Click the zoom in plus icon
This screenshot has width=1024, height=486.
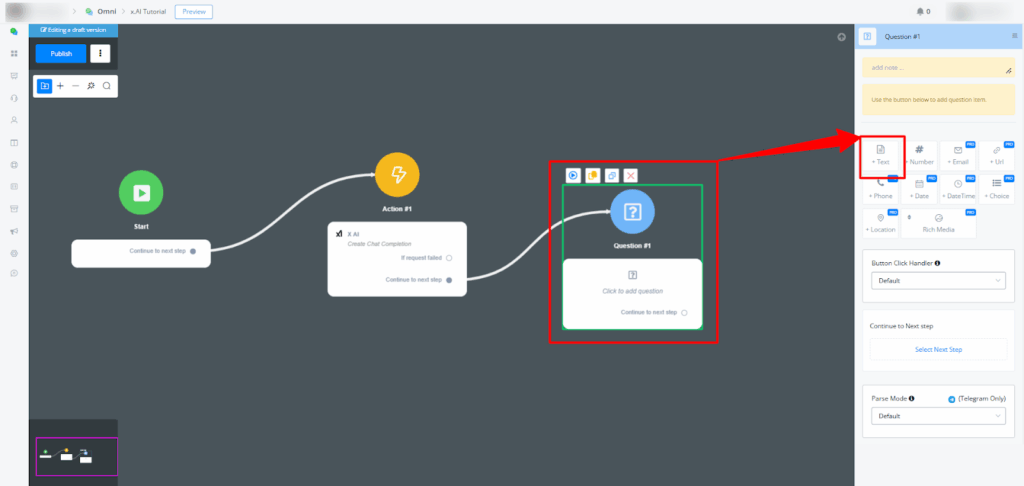[60, 86]
